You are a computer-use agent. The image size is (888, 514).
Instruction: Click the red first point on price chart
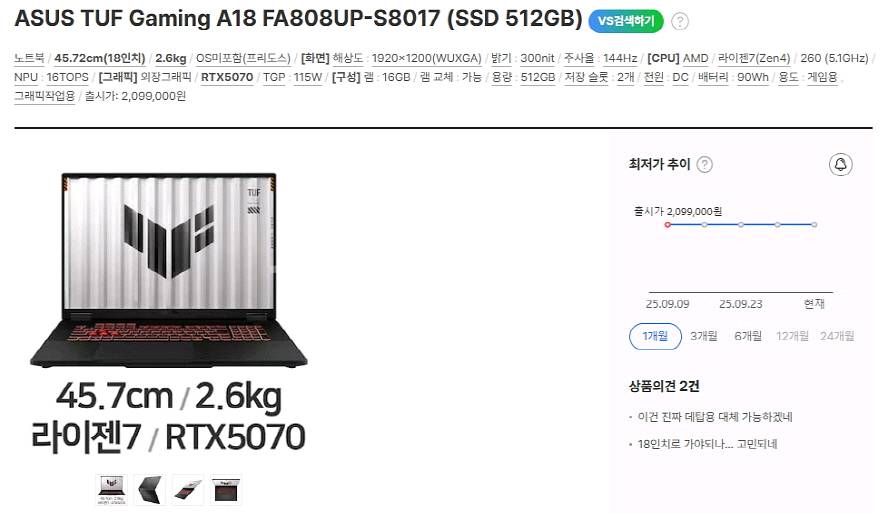668,225
